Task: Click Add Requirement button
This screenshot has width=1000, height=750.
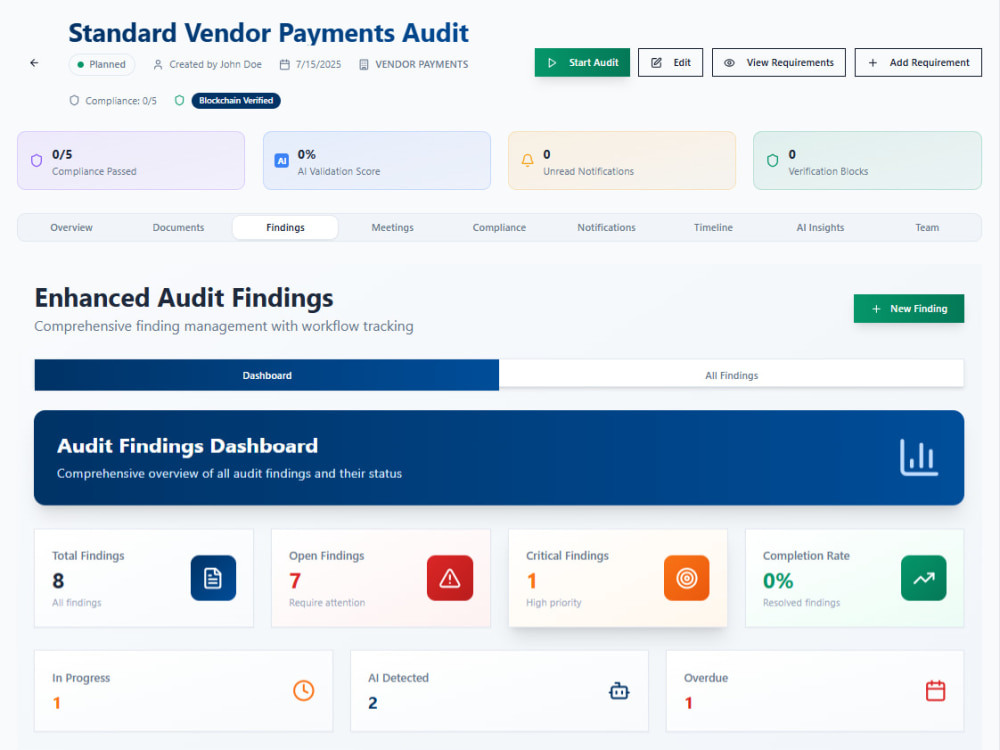Action: point(918,62)
